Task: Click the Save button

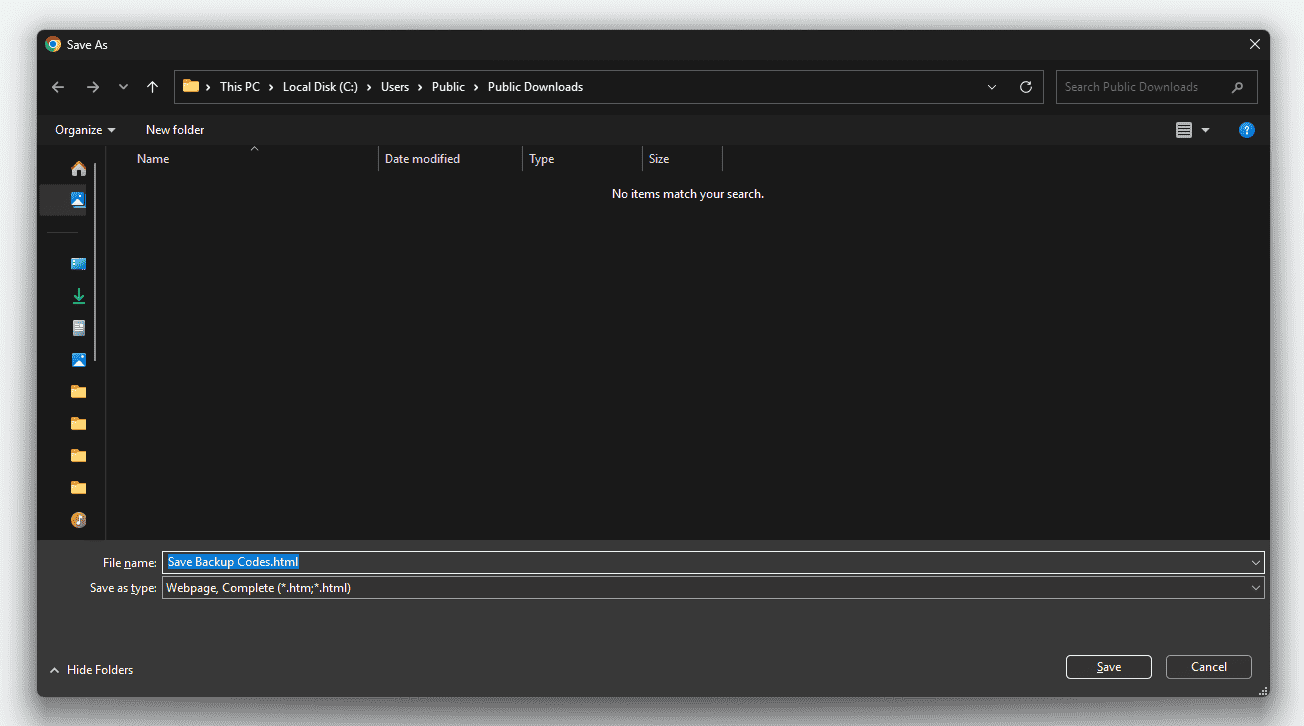Action: pyautogui.click(x=1109, y=667)
